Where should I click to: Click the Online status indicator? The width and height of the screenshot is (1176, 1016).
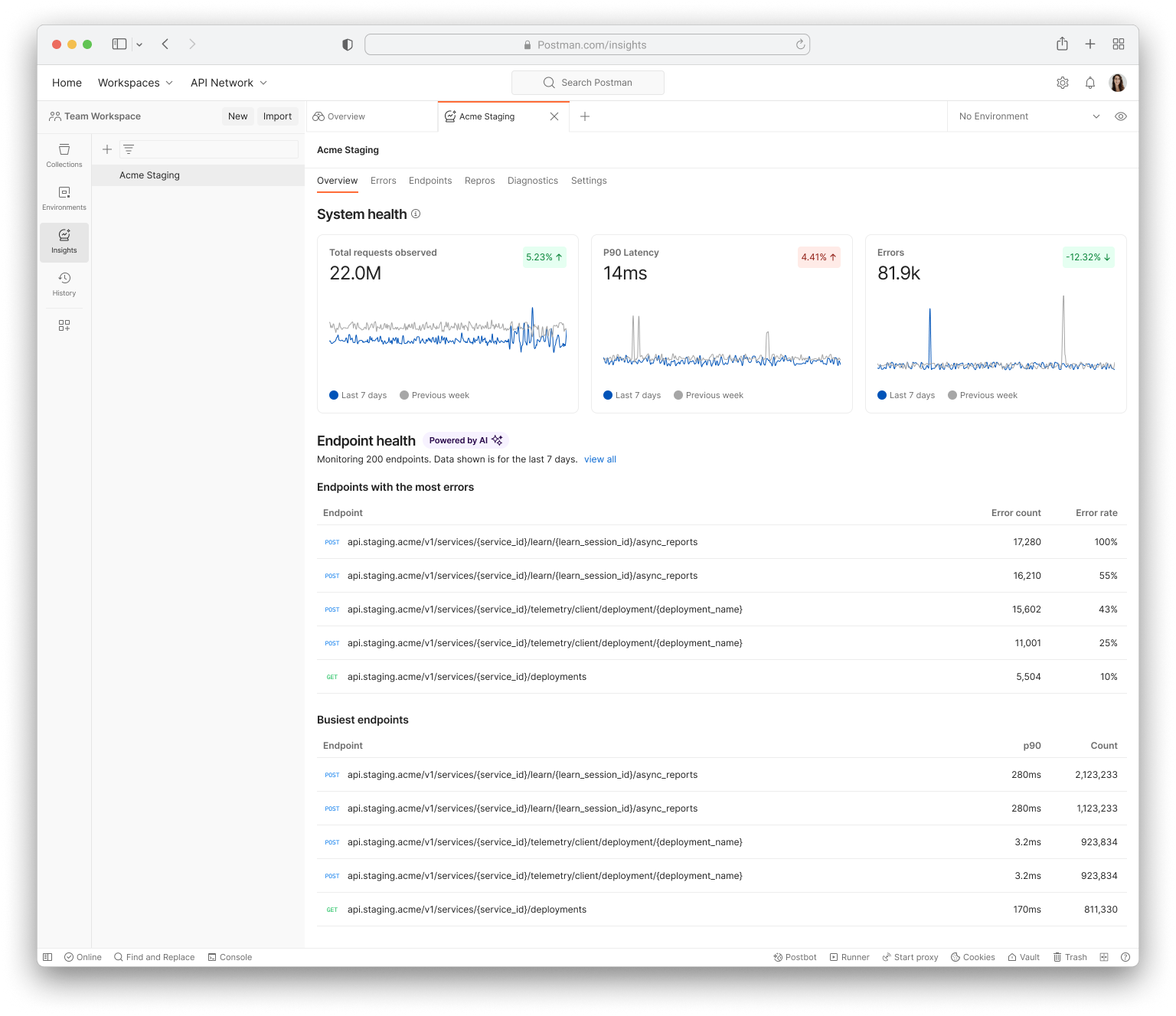[x=83, y=957]
